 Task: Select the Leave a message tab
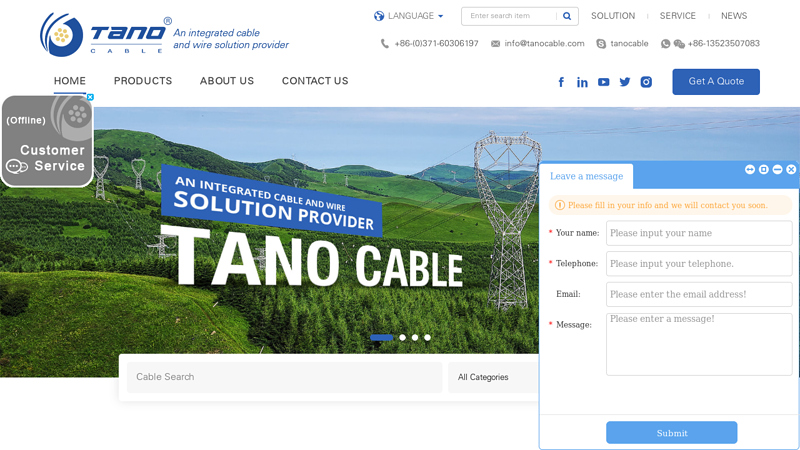tap(586, 177)
